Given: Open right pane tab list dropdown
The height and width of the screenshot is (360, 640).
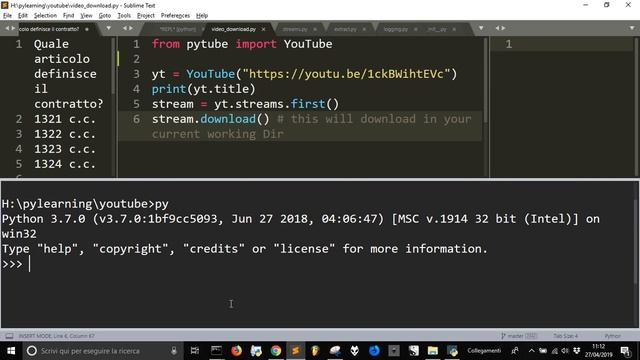Looking at the screenshot, I should pyautogui.click(x=632, y=28).
